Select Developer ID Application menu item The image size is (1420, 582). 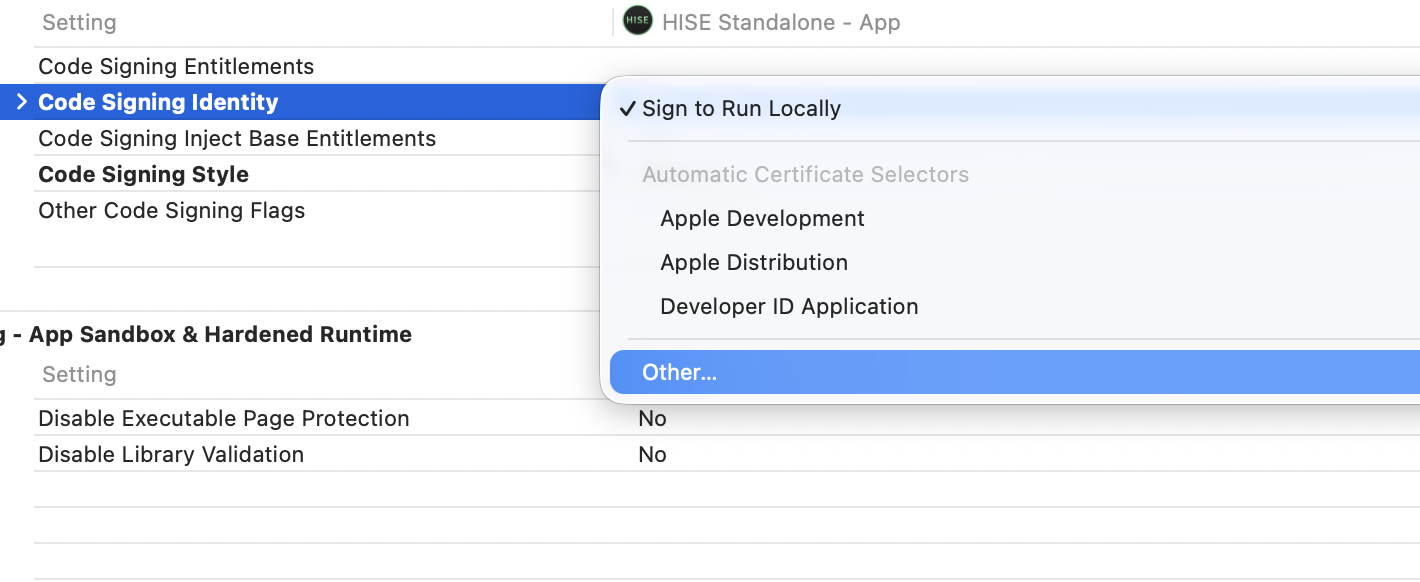click(x=788, y=306)
